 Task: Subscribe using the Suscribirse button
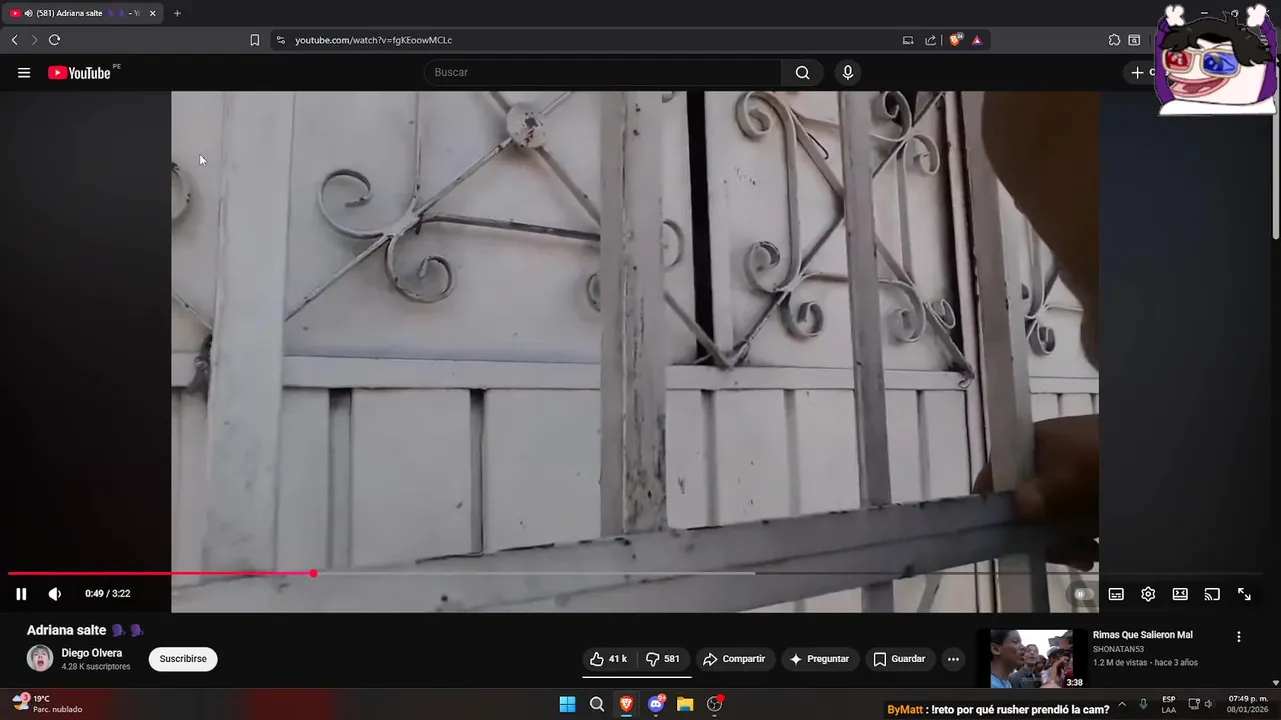click(x=183, y=659)
